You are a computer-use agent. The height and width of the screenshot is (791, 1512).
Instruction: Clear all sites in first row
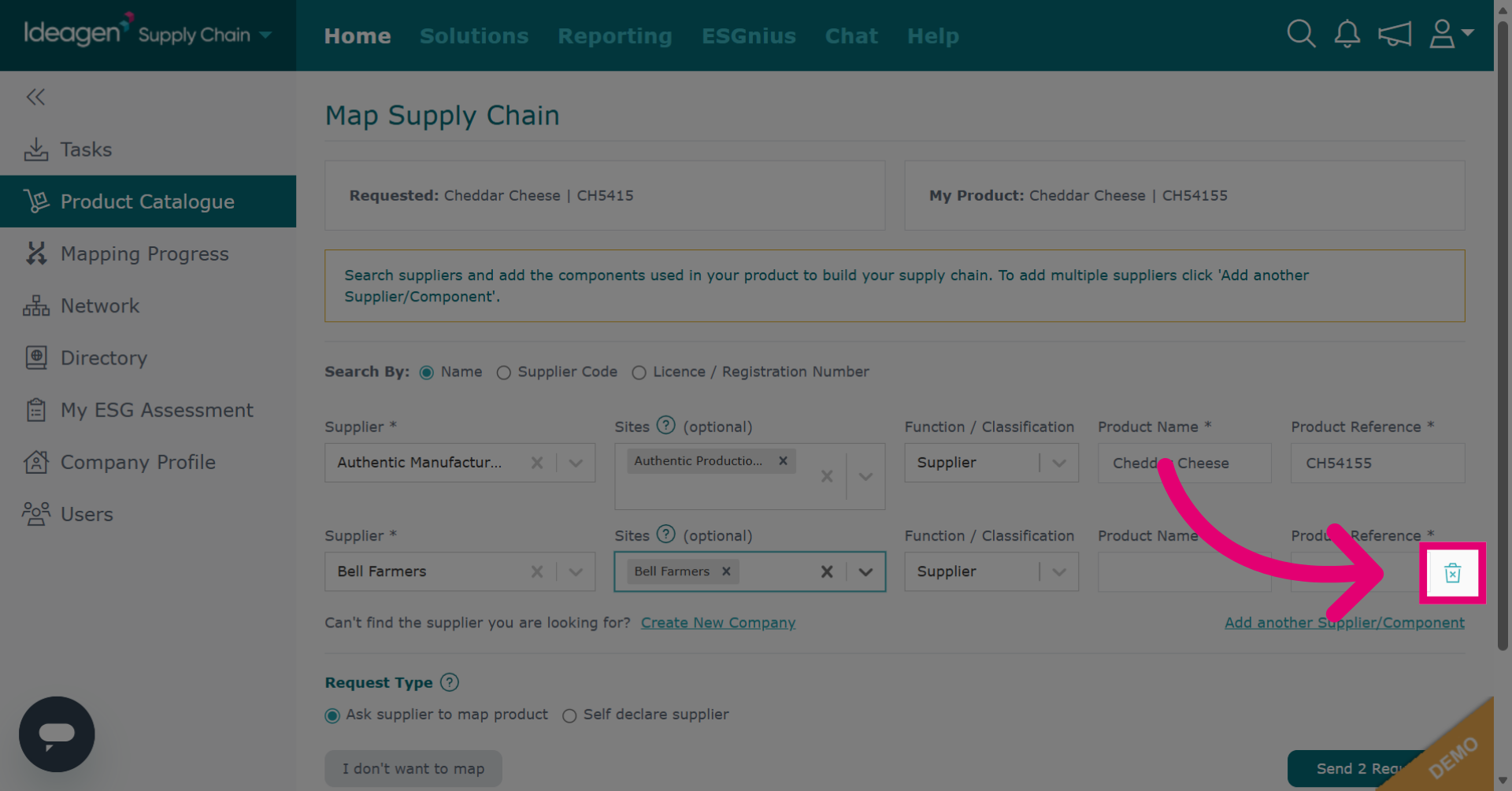827,476
